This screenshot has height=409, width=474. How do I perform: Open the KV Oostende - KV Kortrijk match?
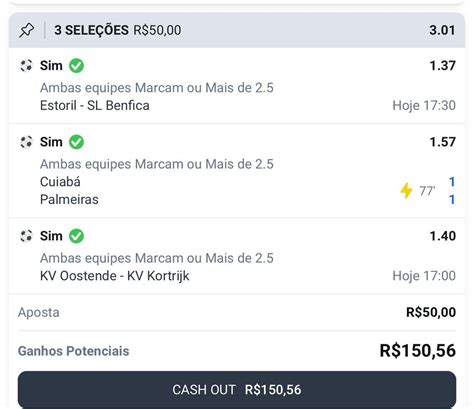pyautogui.click(x=115, y=276)
